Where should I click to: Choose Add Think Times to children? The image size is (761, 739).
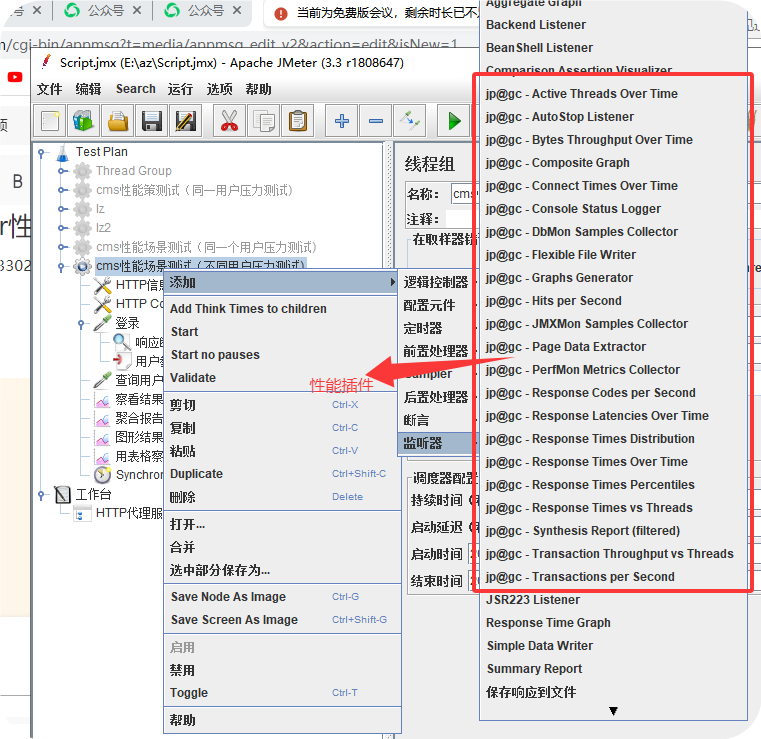pos(281,309)
